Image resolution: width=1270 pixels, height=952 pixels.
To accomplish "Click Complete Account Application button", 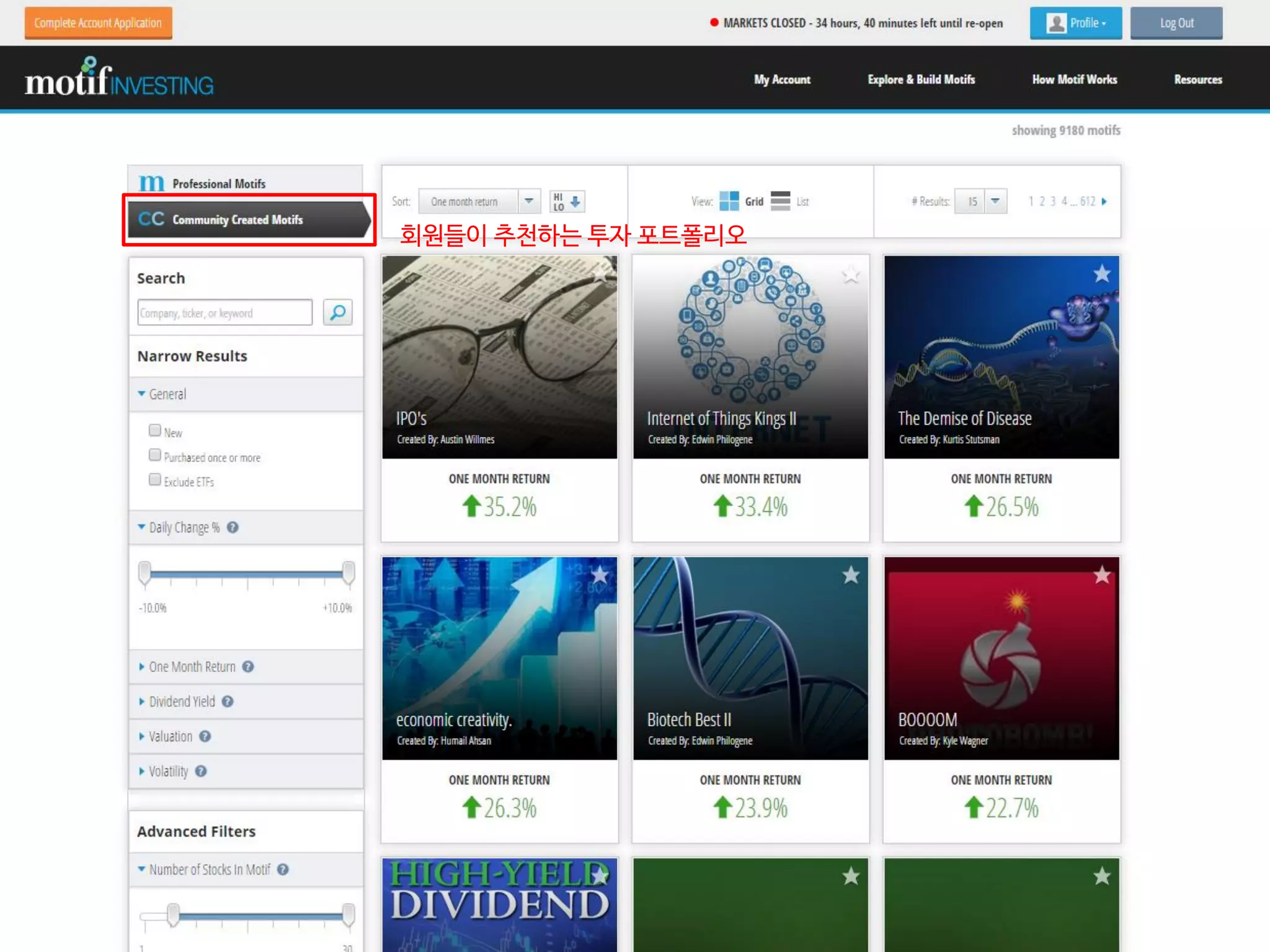I will click(98, 24).
